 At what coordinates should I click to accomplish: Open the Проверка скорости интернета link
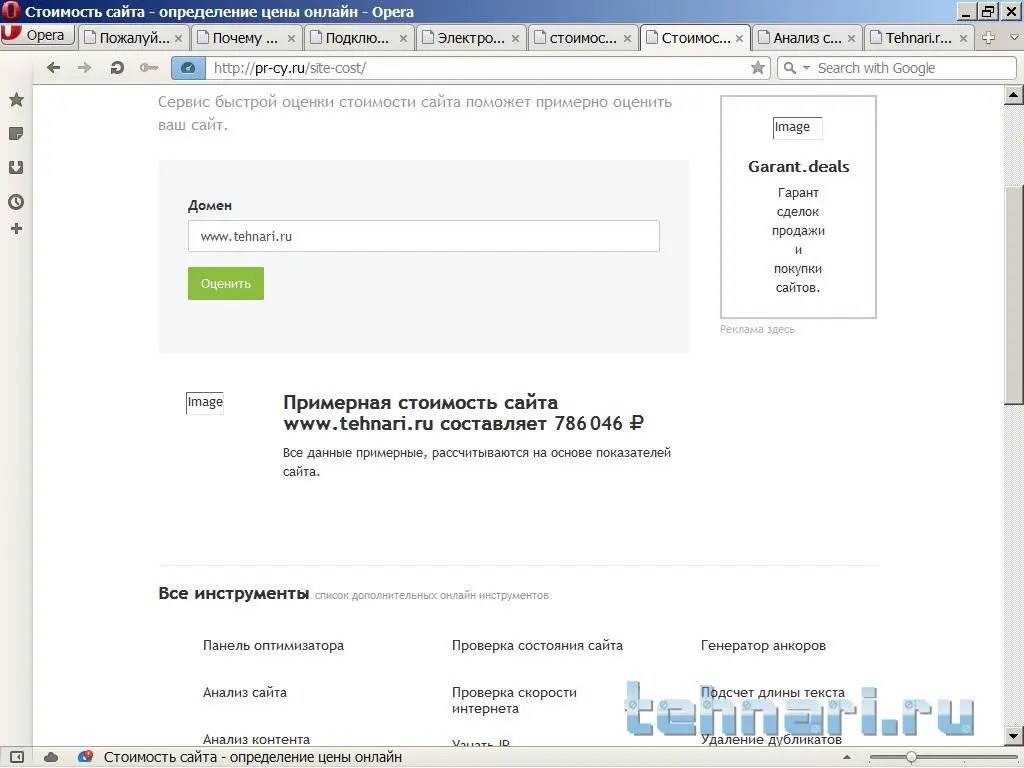pos(515,700)
